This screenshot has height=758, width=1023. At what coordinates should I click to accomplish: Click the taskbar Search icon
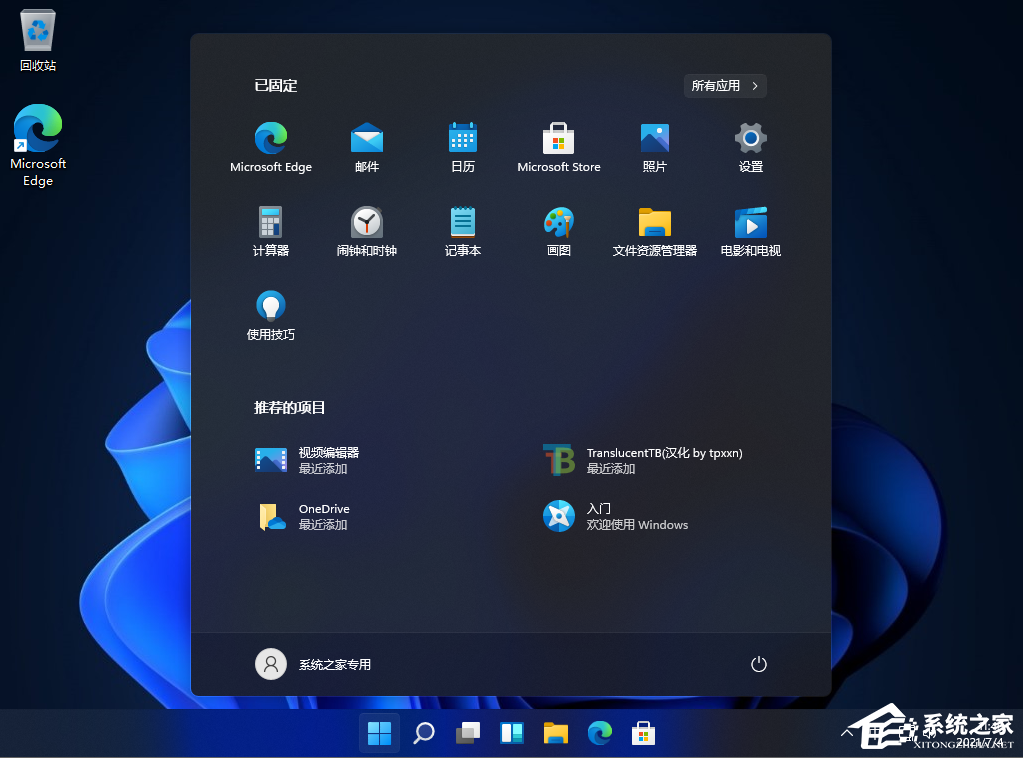[x=423, y=732]
